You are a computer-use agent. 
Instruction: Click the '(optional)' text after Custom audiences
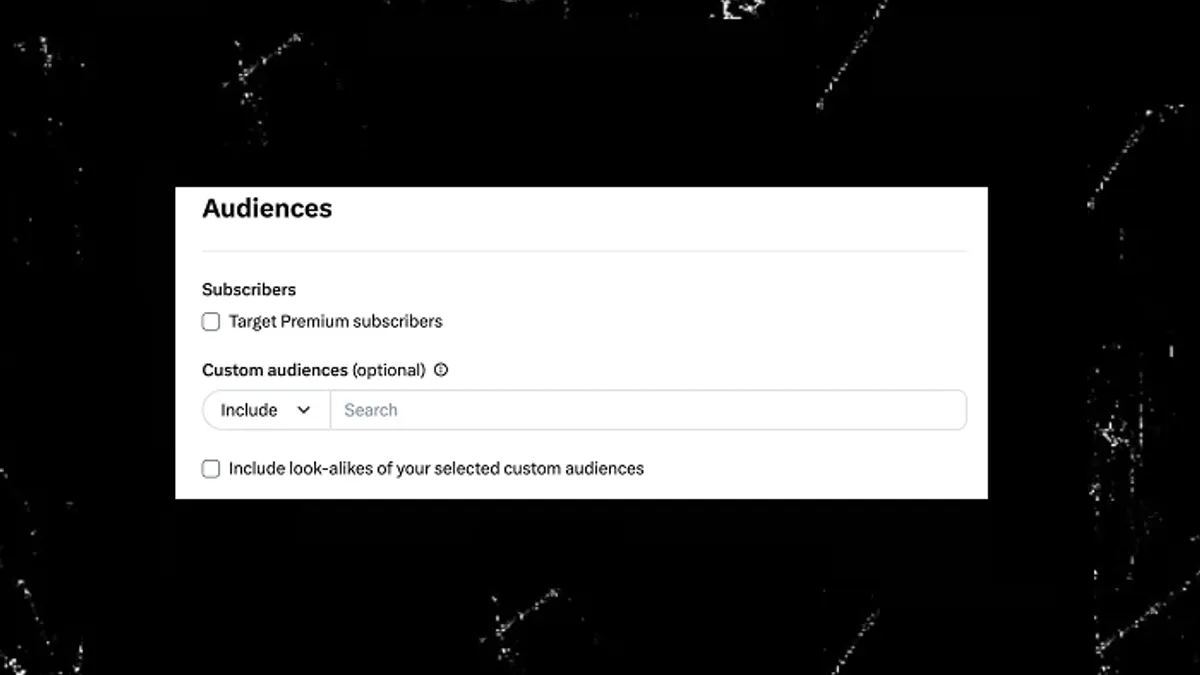pyautogui.click(x=389, y=370)
